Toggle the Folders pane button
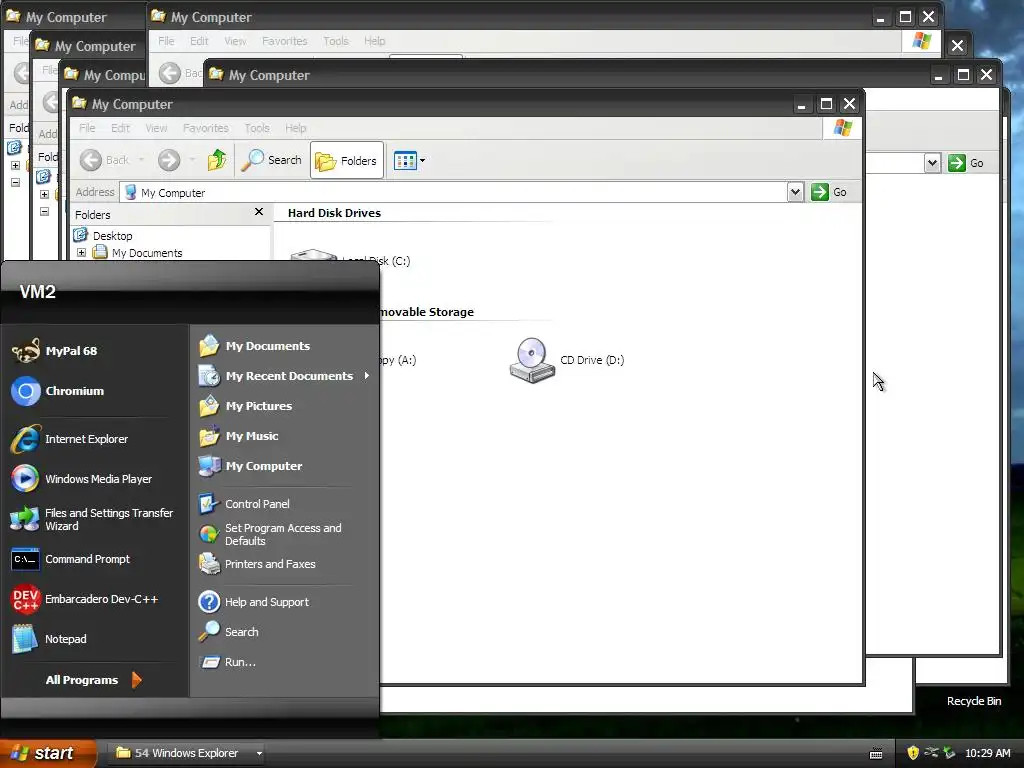The height and width of the screenshot is (768, 1024). click(346, 160)
